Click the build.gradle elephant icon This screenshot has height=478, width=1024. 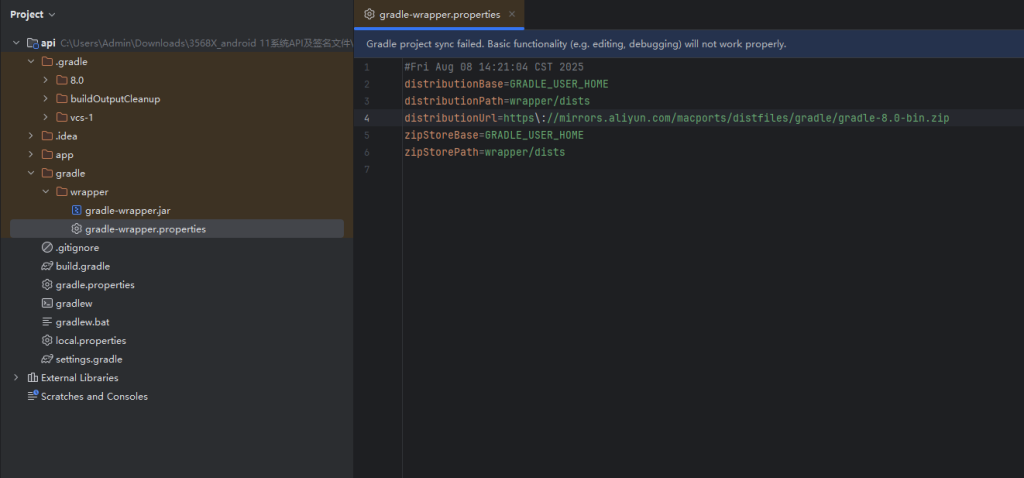tap(47, 266)
